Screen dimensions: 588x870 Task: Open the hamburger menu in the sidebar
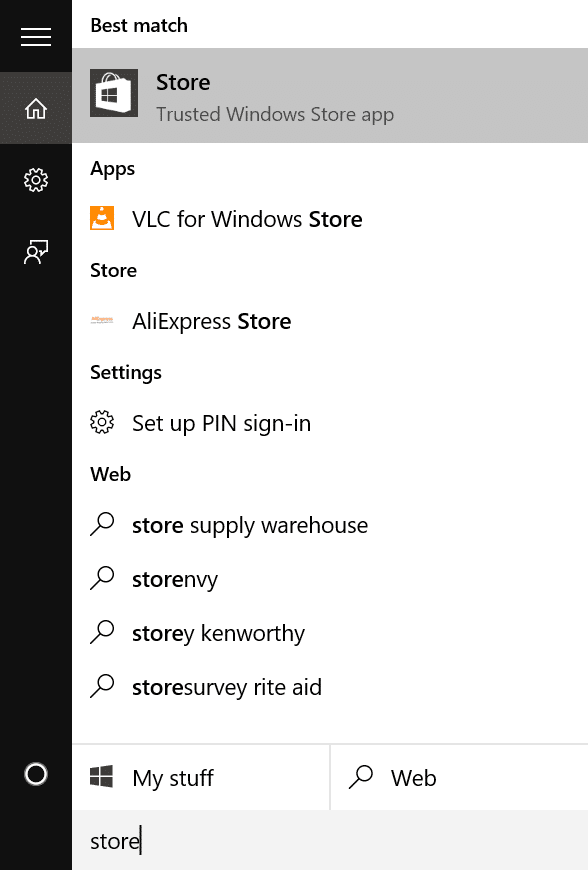pyautogui.click(x=36, y=37)
